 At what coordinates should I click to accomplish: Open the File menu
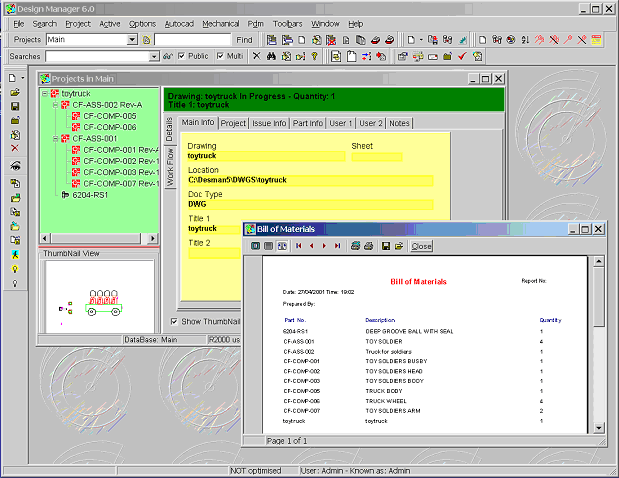(19, 24)
